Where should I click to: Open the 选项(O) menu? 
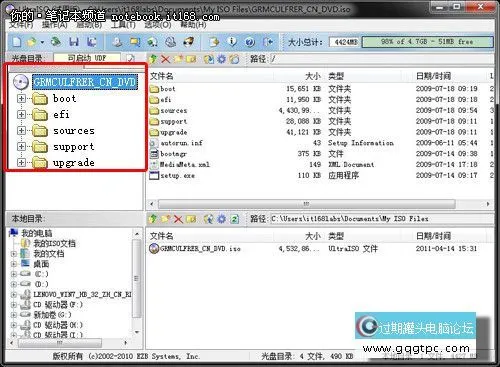click(158, 25)
